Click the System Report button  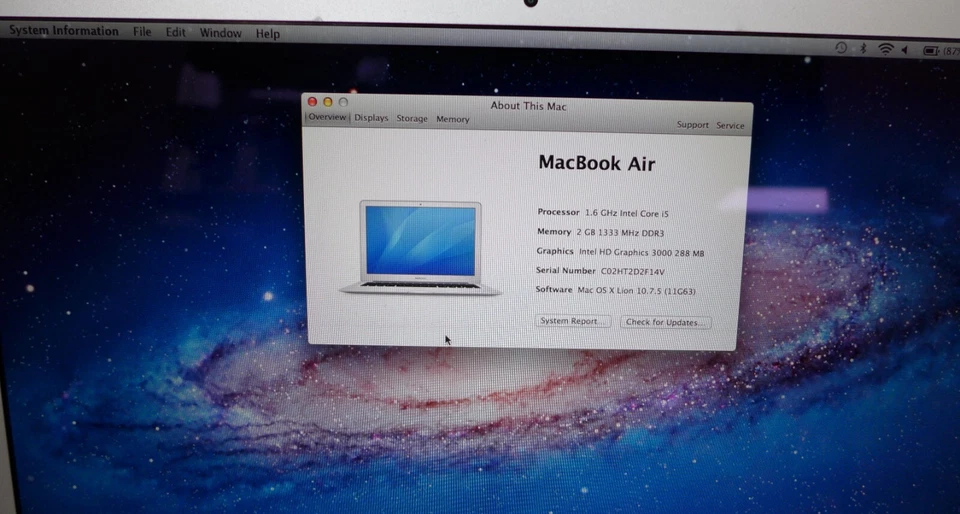(x=572, y=321)
